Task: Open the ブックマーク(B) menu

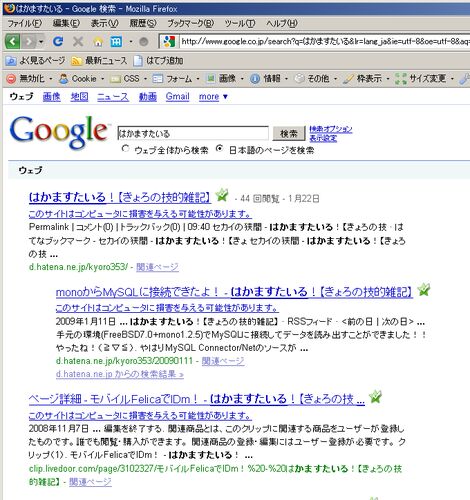Action: 190,23
